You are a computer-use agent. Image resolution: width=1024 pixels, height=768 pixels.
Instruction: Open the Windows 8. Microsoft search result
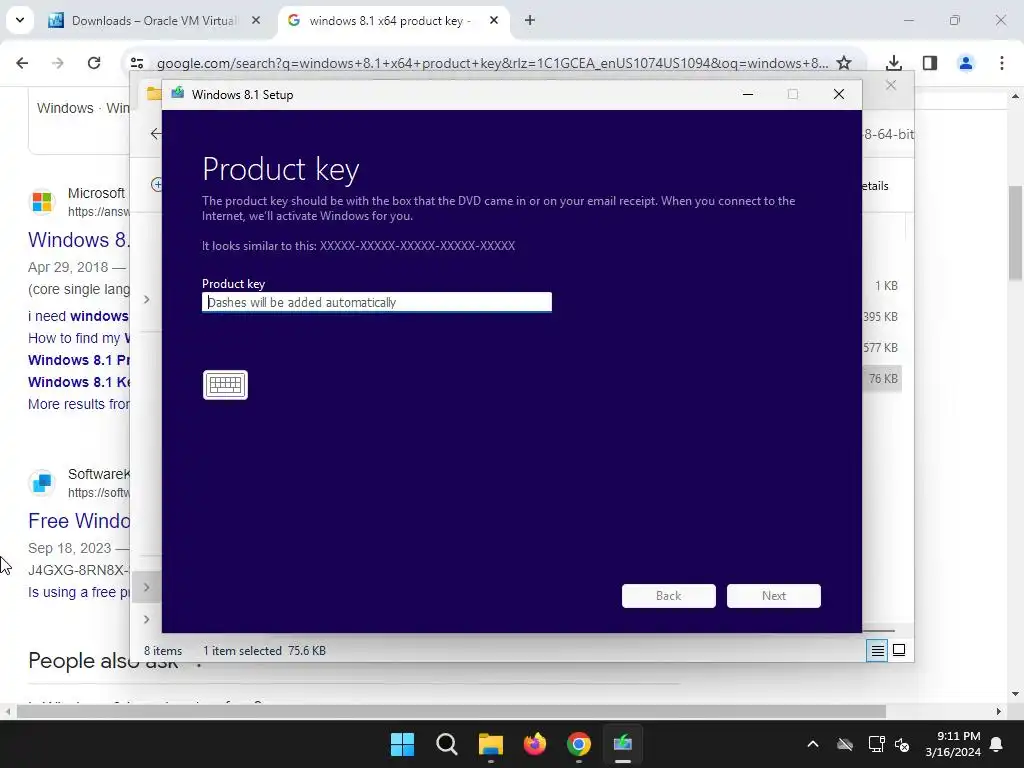(78, 240)
